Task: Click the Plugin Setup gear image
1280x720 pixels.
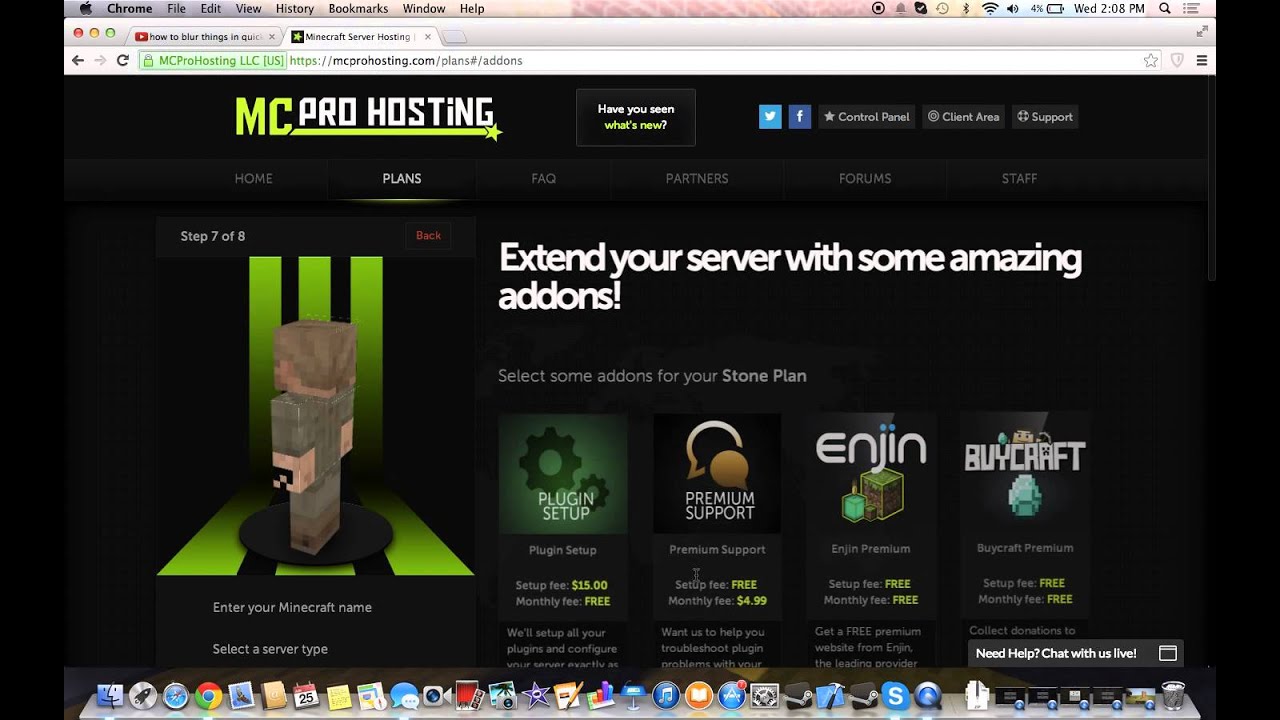Action: click(563, 473)
